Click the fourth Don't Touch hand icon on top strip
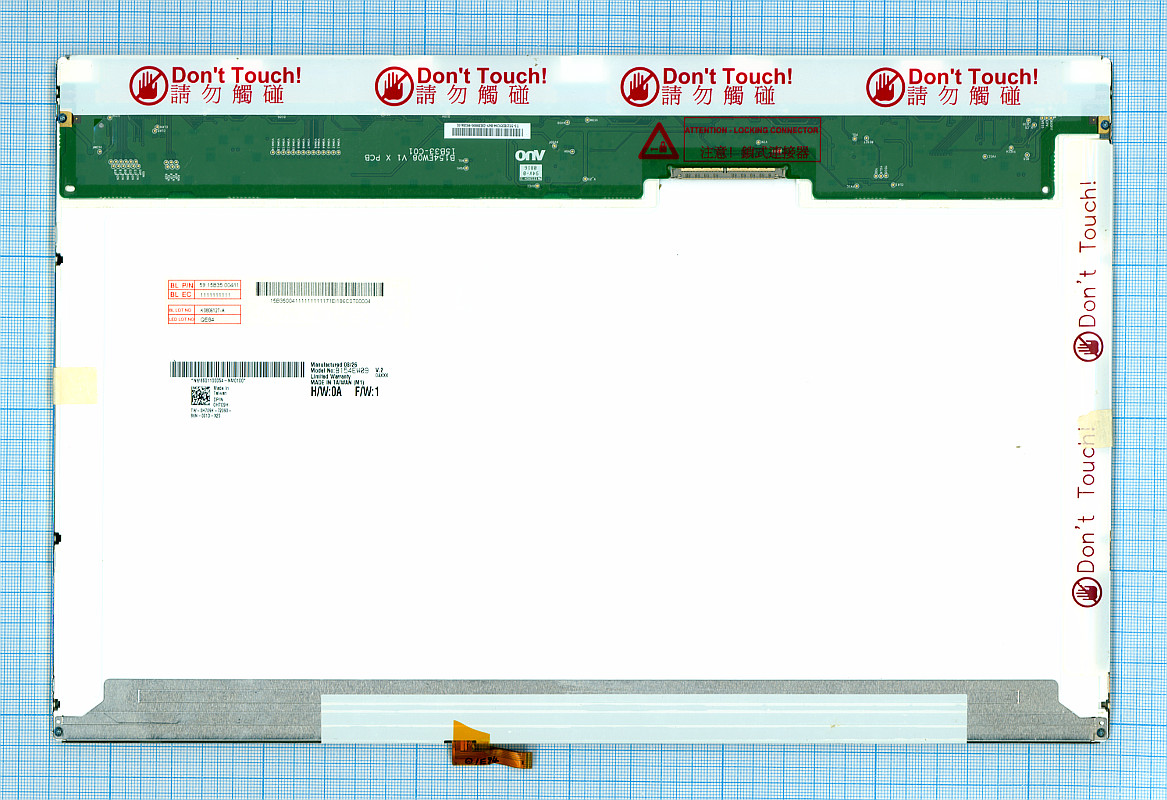This screenshot has height=800, width=1167. (885, 86)
